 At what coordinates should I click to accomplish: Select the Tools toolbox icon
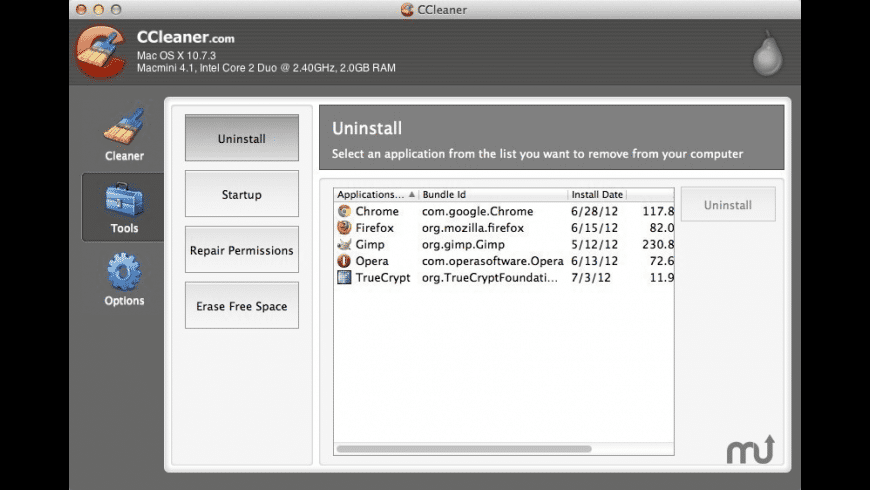pos(124,199)
